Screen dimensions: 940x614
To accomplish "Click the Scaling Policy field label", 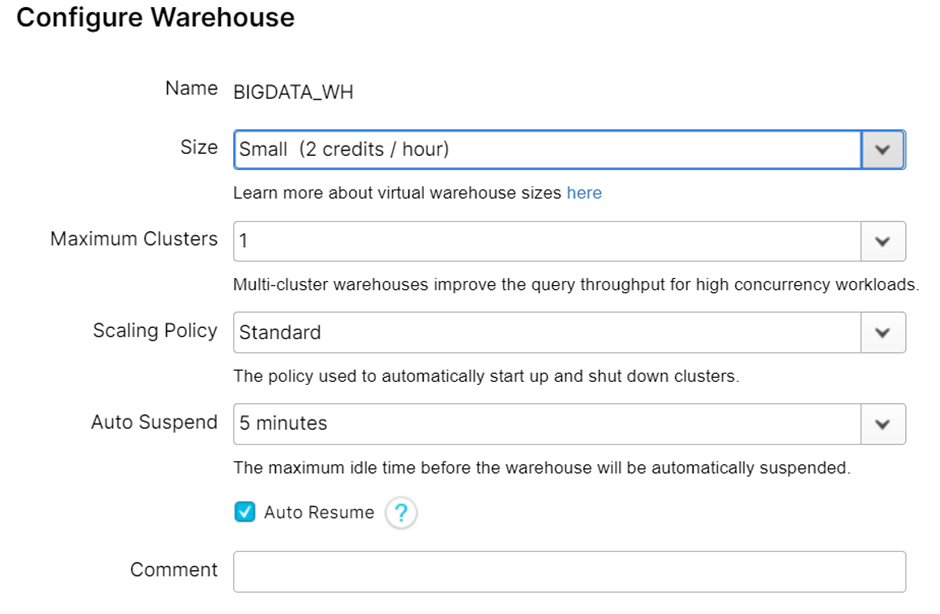I will [x=155, y=330].
